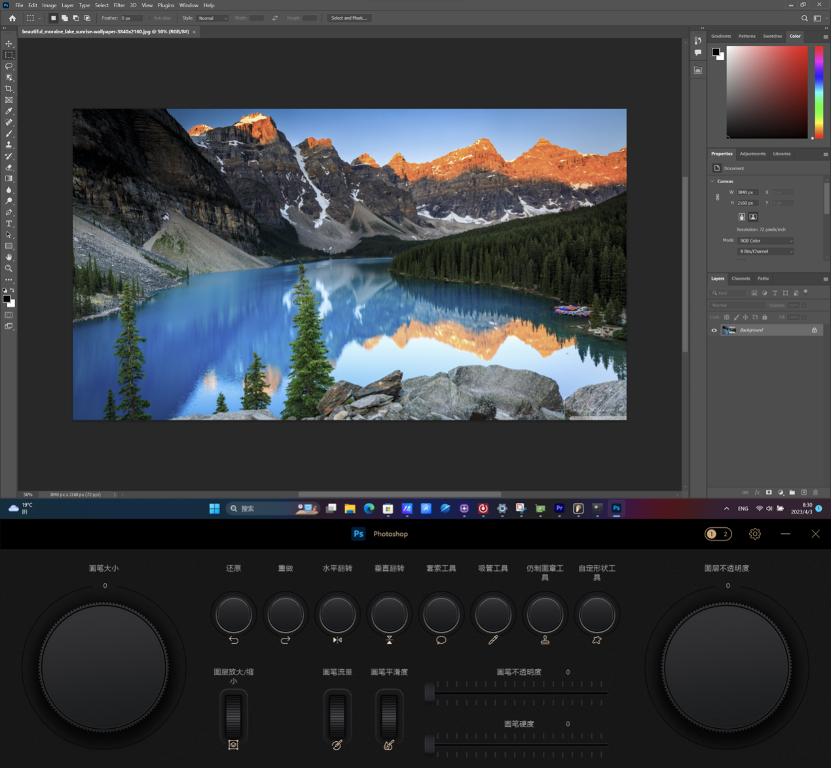Select the Move tool
Image resolution: width=832 pixels, height=768 pixels.
click(8, 43)
